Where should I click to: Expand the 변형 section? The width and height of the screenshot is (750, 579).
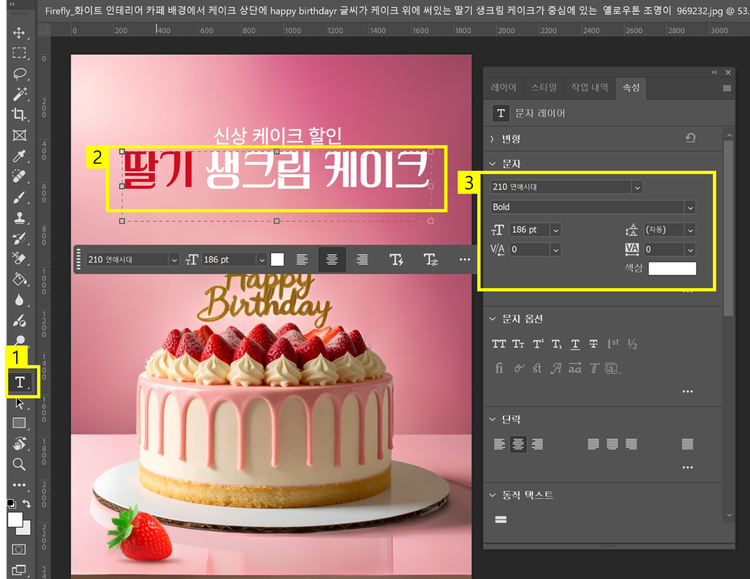point(492,139)
